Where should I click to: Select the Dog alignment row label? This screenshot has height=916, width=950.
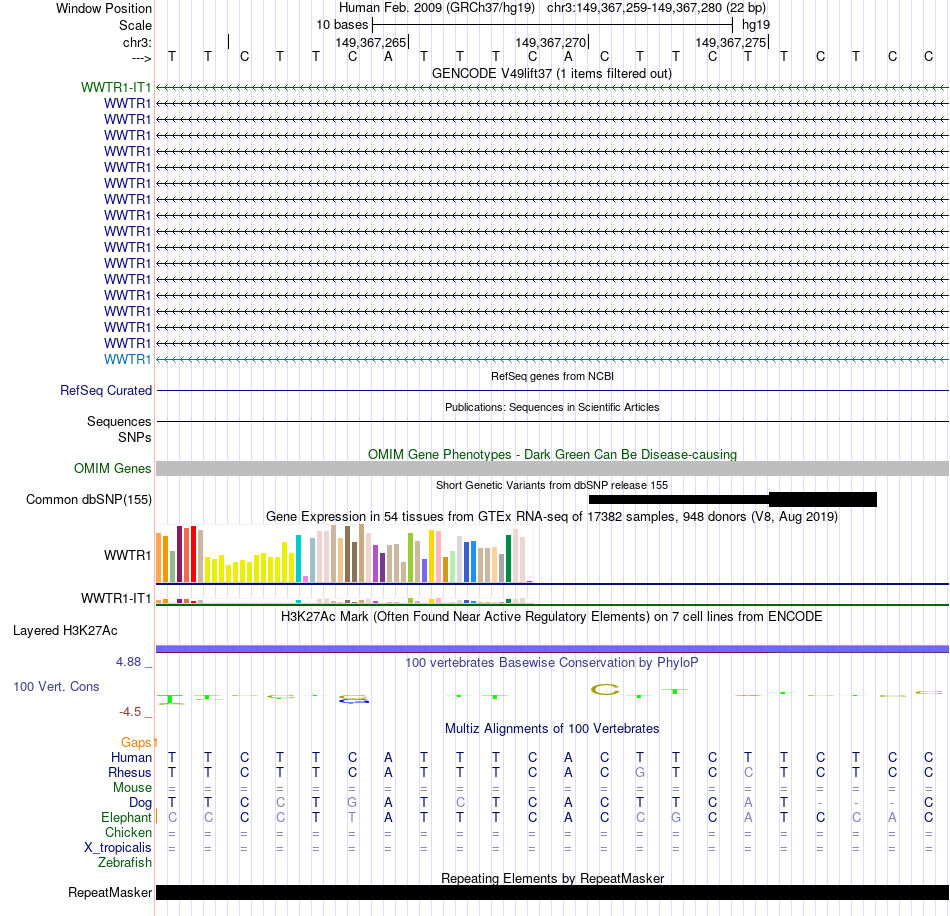tap(140, 803)
